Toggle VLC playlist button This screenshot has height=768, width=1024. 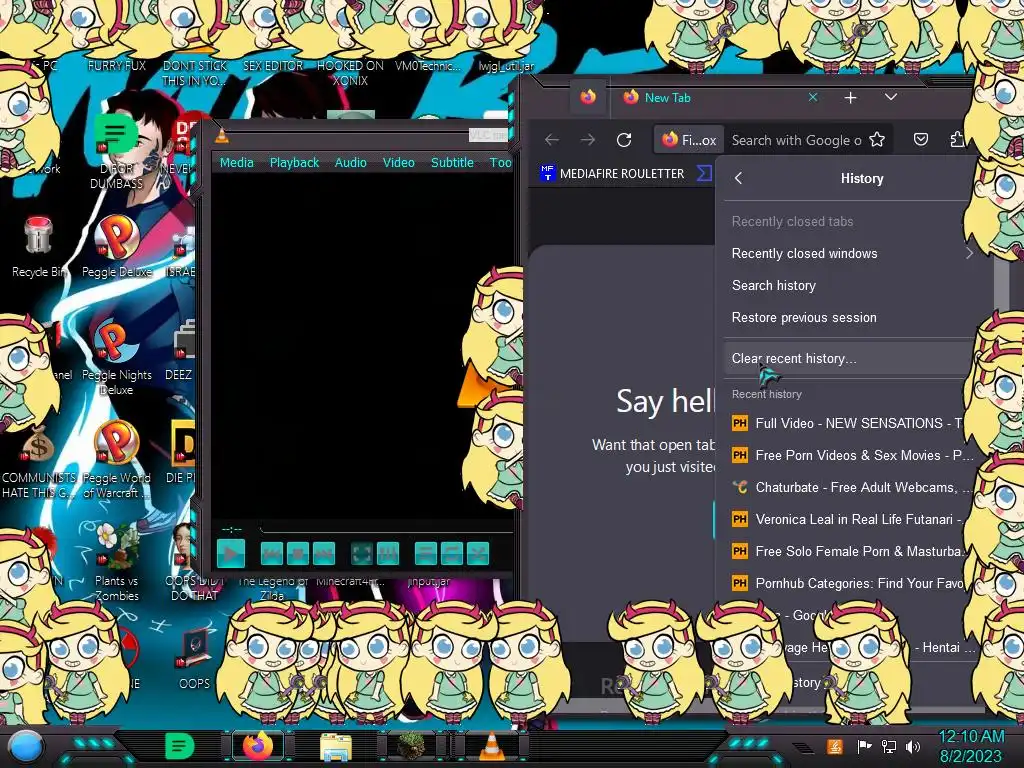(426, 554)
